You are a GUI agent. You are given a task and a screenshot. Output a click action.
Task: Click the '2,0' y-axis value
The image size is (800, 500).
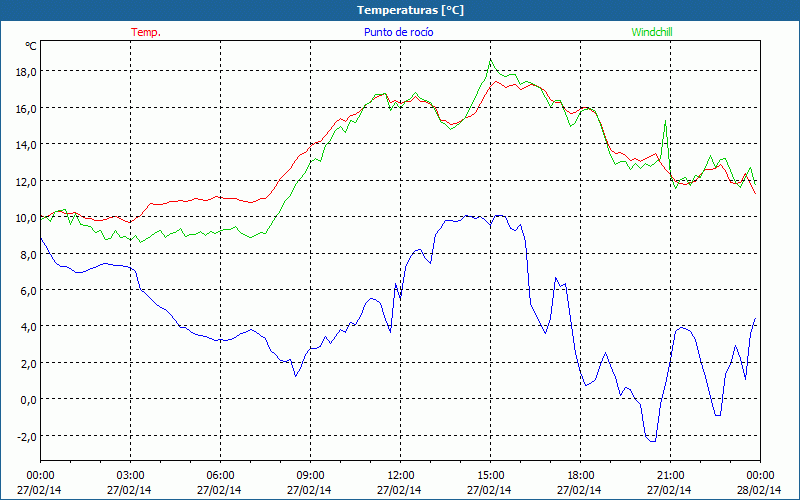click(29, 364)
